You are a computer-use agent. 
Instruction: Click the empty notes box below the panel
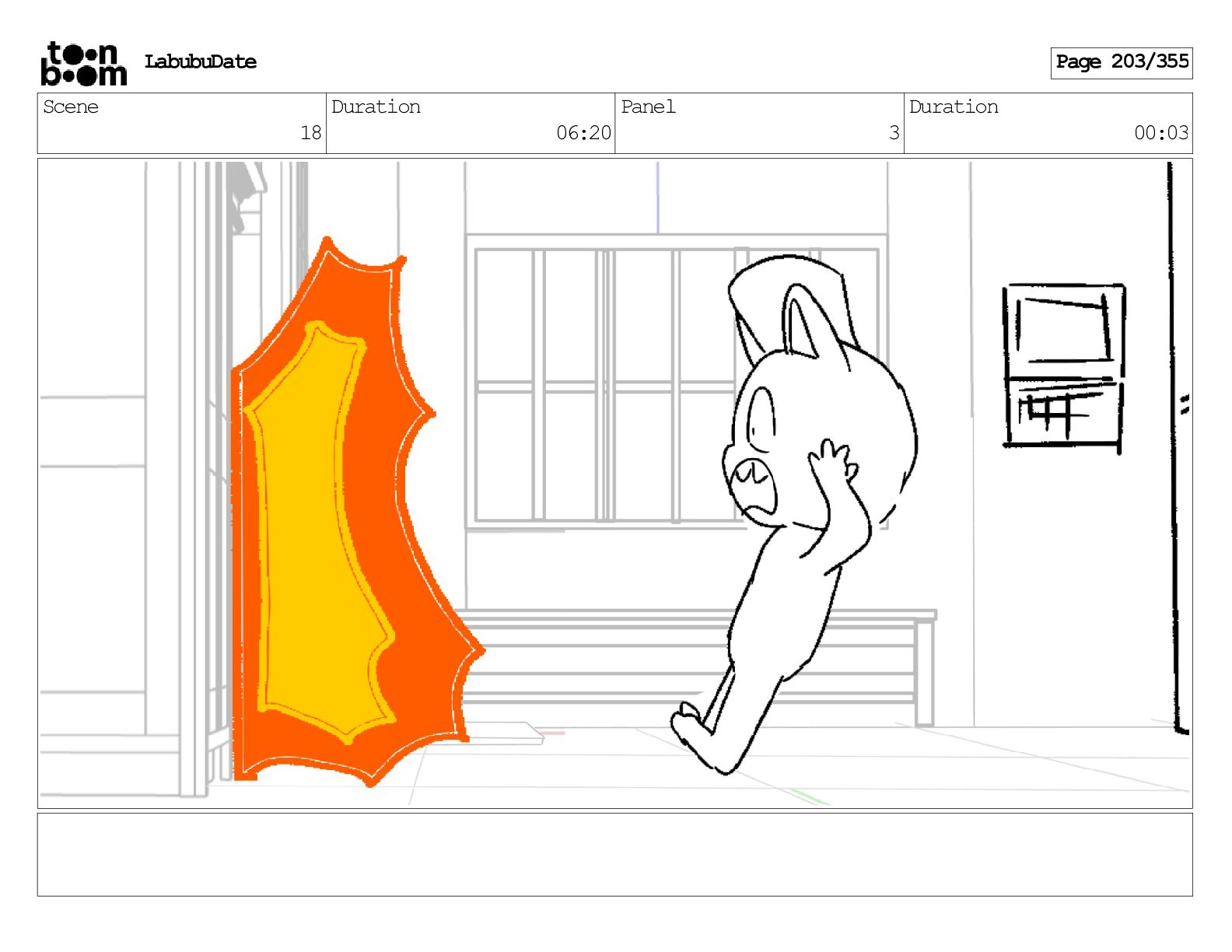pos(614,855)
